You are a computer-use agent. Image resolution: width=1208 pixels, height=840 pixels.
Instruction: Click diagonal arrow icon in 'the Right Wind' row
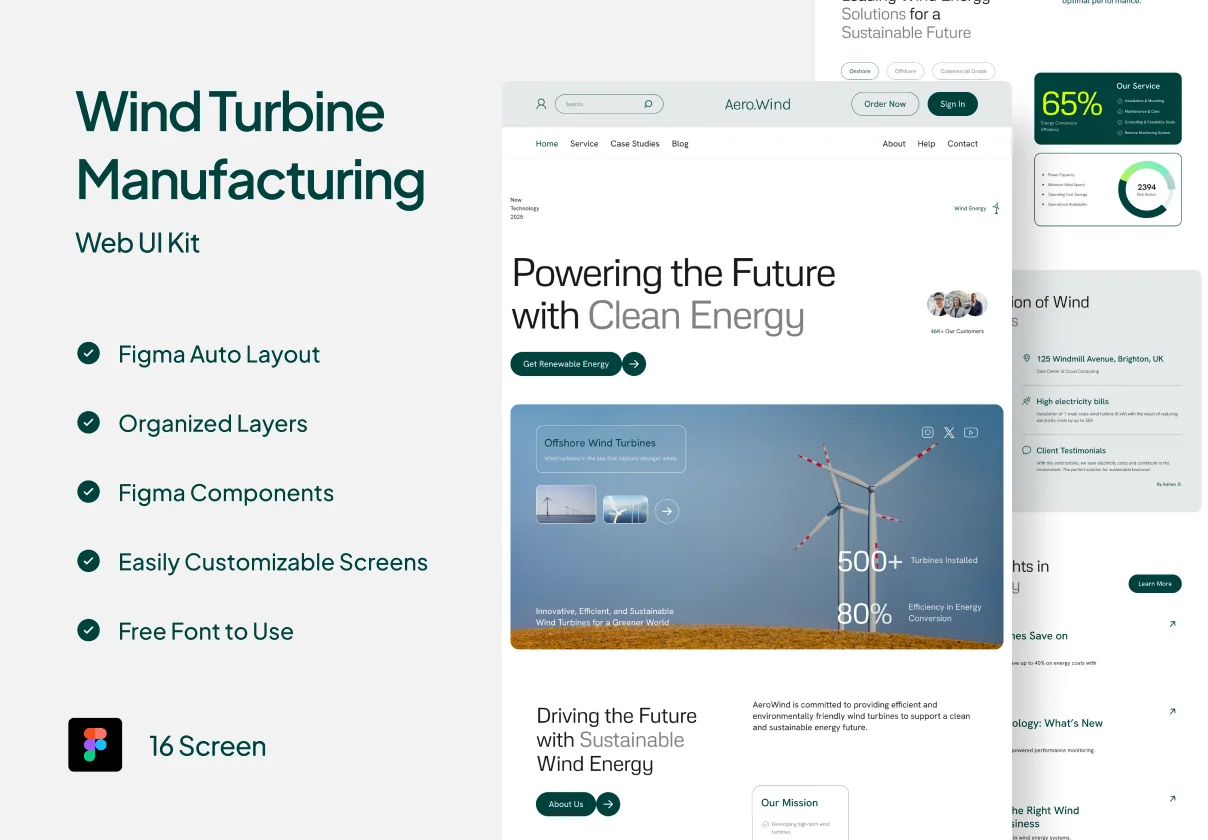coord(1172,799)
